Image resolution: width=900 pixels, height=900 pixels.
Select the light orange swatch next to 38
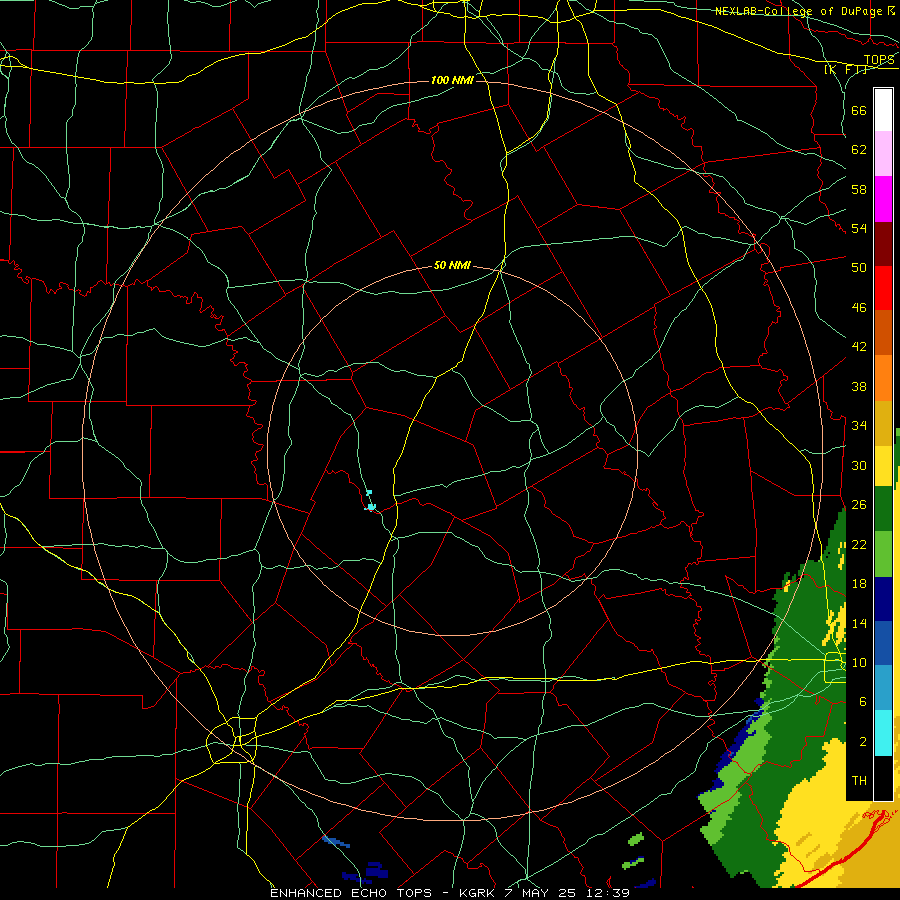(x=883, y=378)
